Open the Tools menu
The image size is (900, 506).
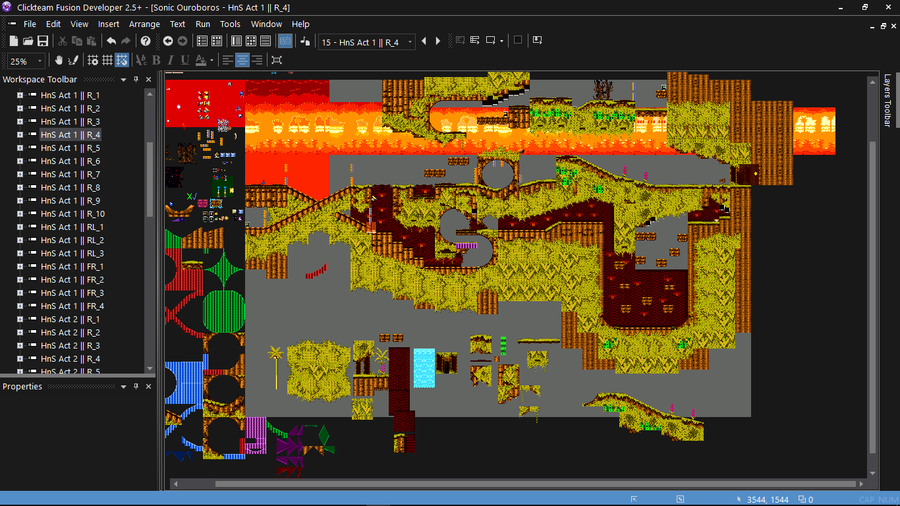coord(230,24)
